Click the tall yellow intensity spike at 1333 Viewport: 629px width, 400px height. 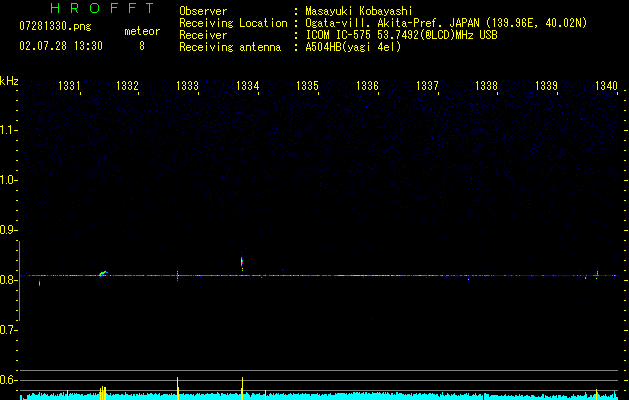point(177,388)
